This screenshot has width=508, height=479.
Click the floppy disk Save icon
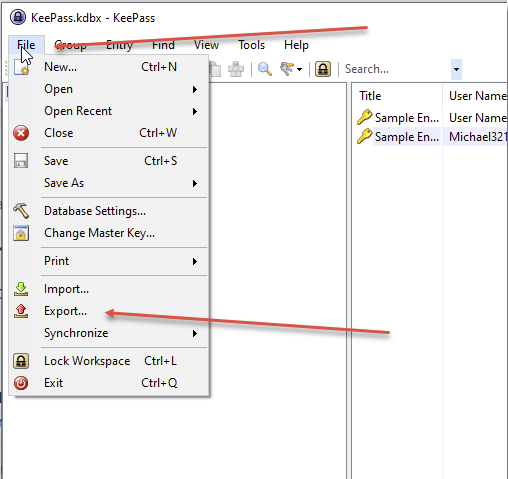coord(21,161)
